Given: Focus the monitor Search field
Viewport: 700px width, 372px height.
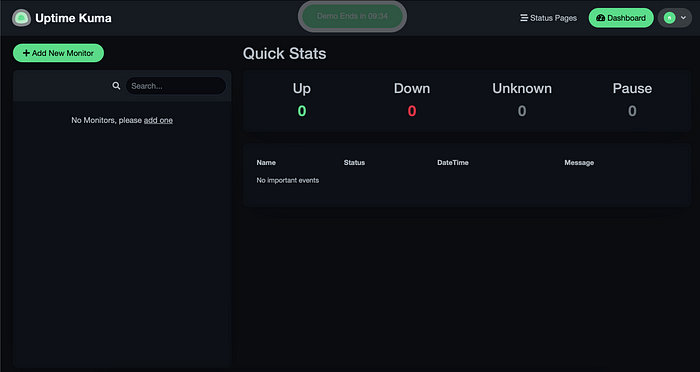Looking at the screenshot, I should click(x=175, y=86).
